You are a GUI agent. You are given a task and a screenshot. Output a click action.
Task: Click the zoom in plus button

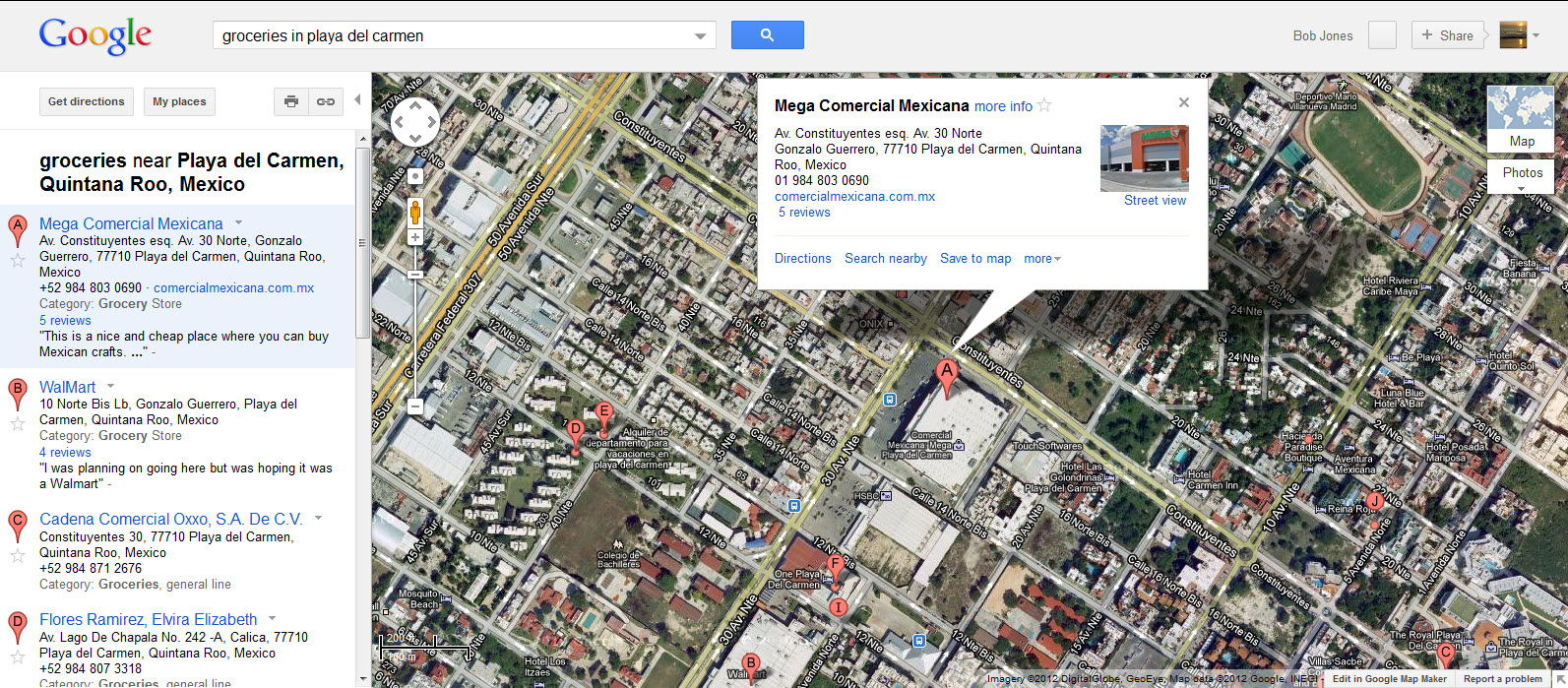(x=415, y=237)
